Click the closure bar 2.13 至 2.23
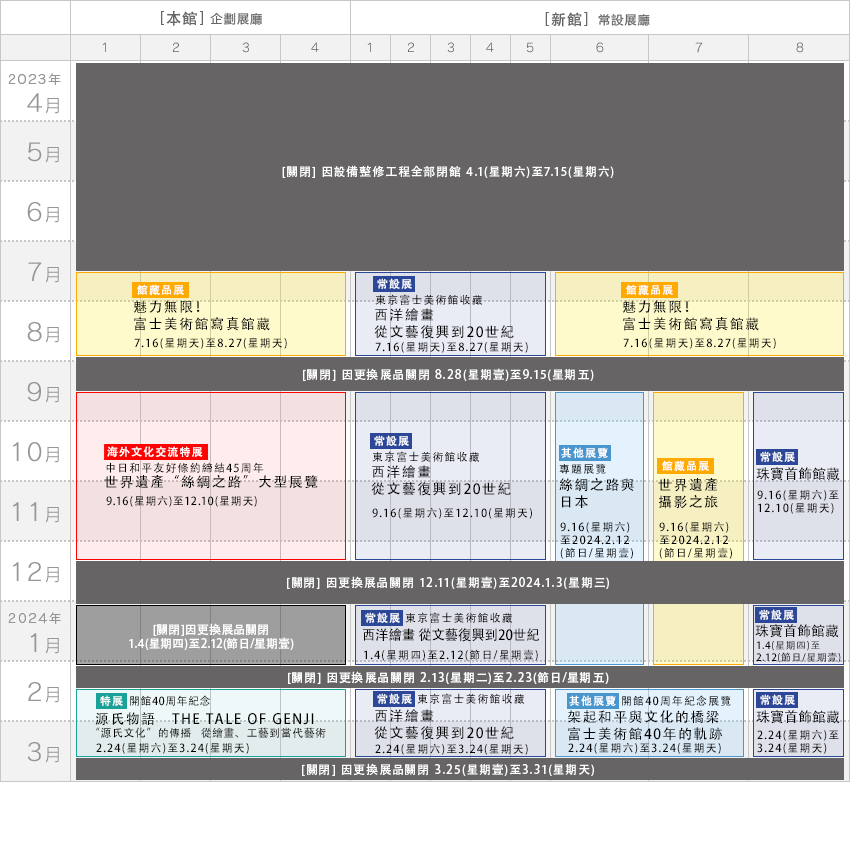This screenshot has height=841, width=850. [460, 678]
